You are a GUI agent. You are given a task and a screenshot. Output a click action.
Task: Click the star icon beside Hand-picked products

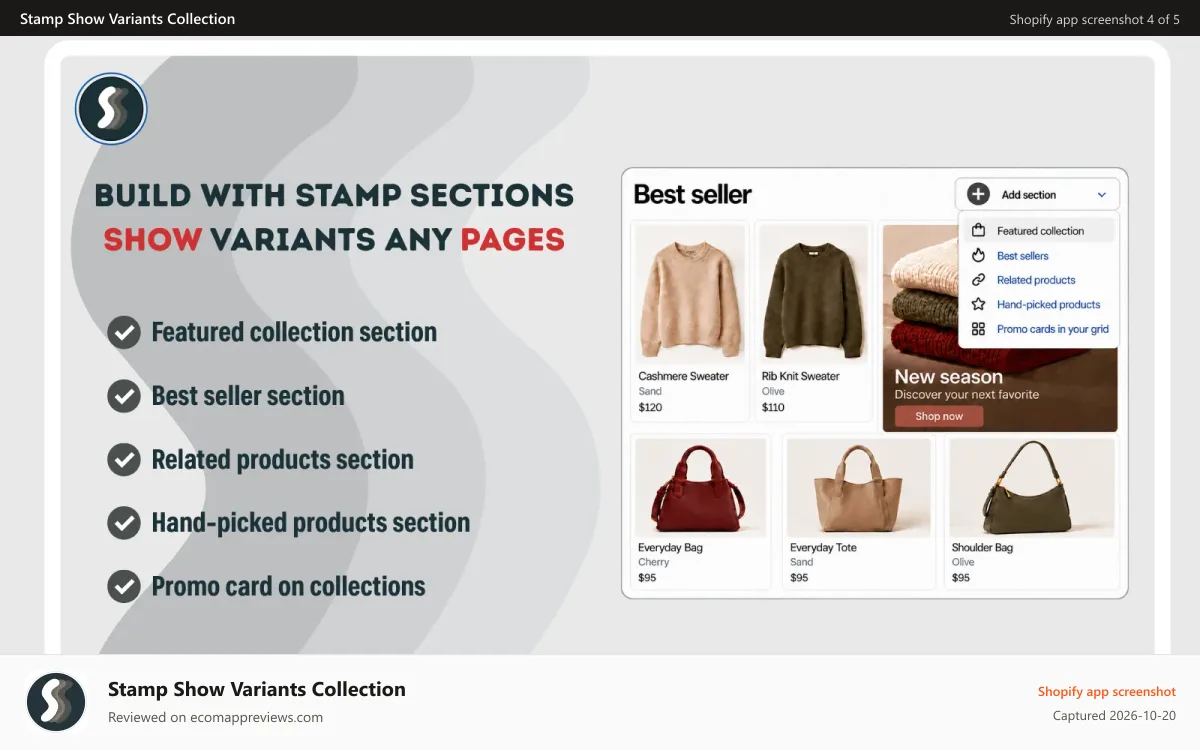click(x=978, y=305)
